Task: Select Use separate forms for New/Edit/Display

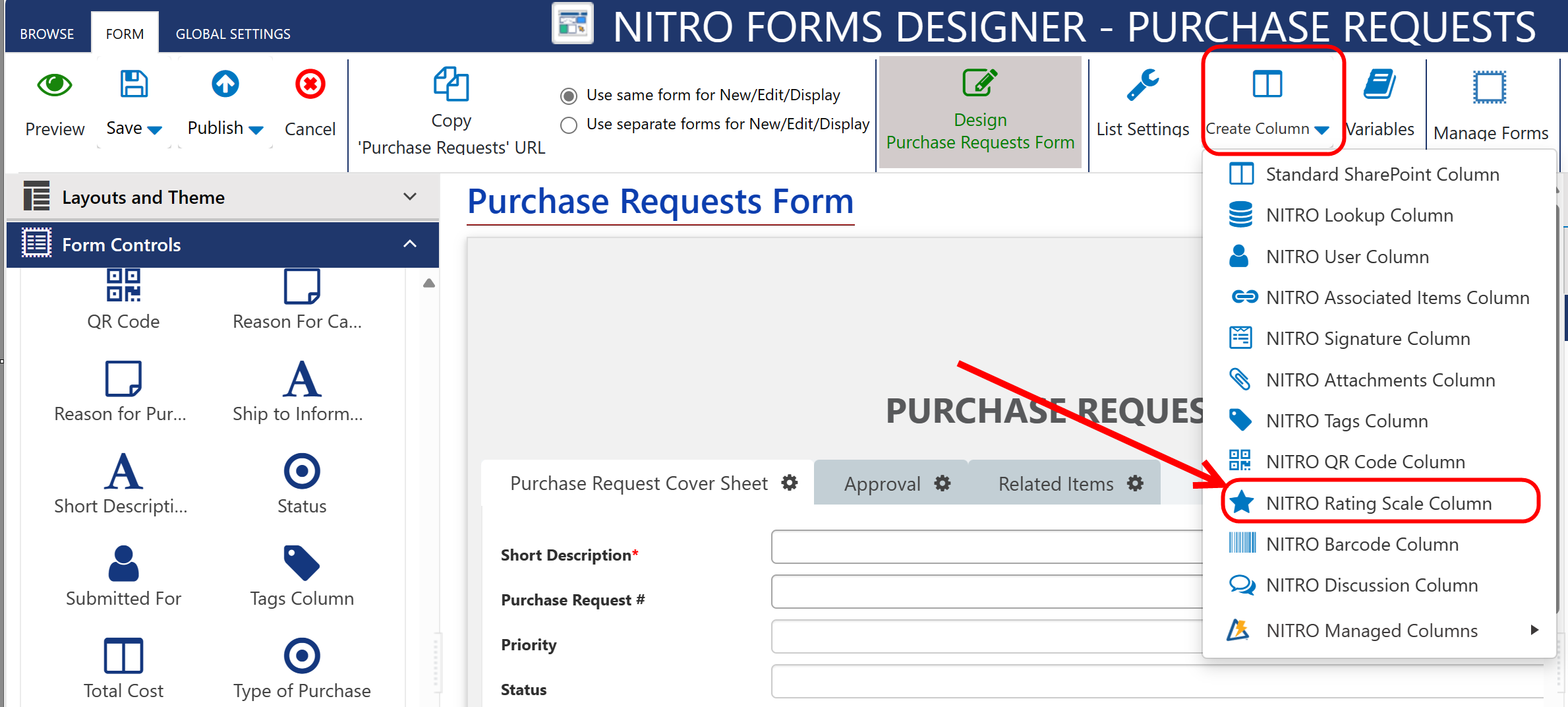Action: pos(569,125)
